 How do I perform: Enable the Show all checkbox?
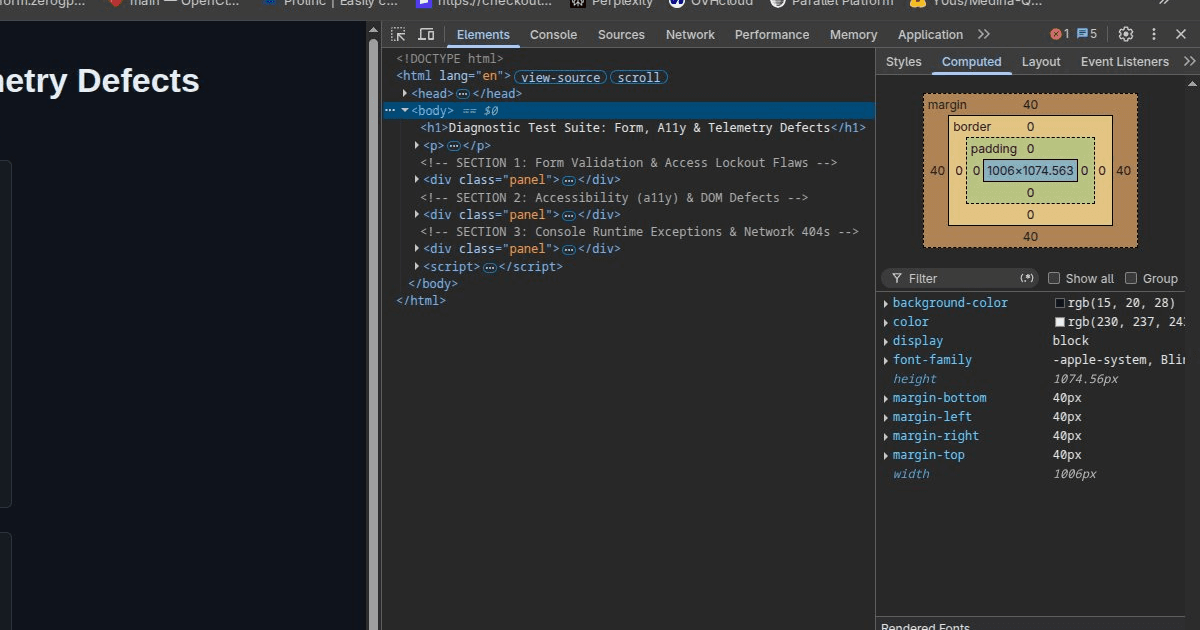[x=1054, y=278]
